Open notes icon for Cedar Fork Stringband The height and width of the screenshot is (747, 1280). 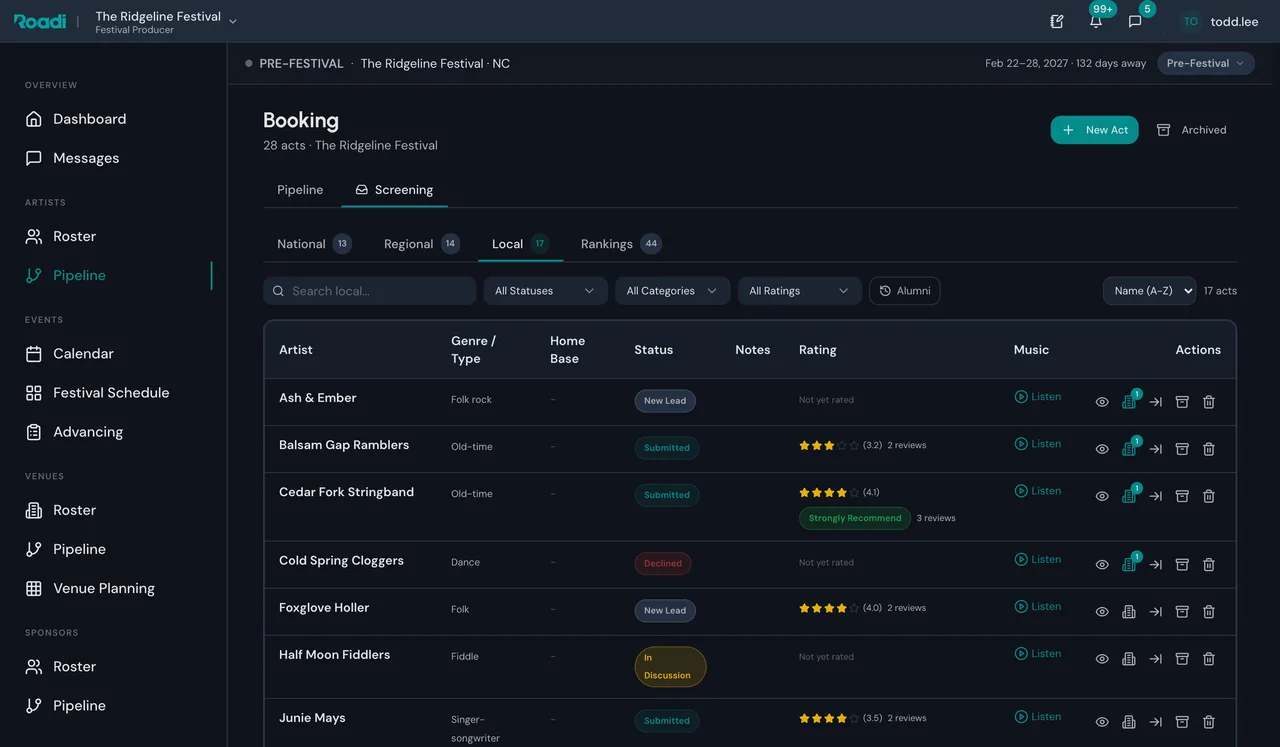click(1129, 496)
